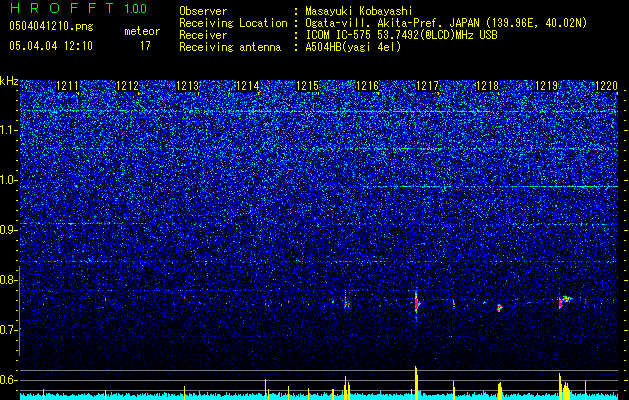Click the ICOM IC-575 receiver frequency text
This screenshot has width=629, height=400.
[x=401, y=35]
